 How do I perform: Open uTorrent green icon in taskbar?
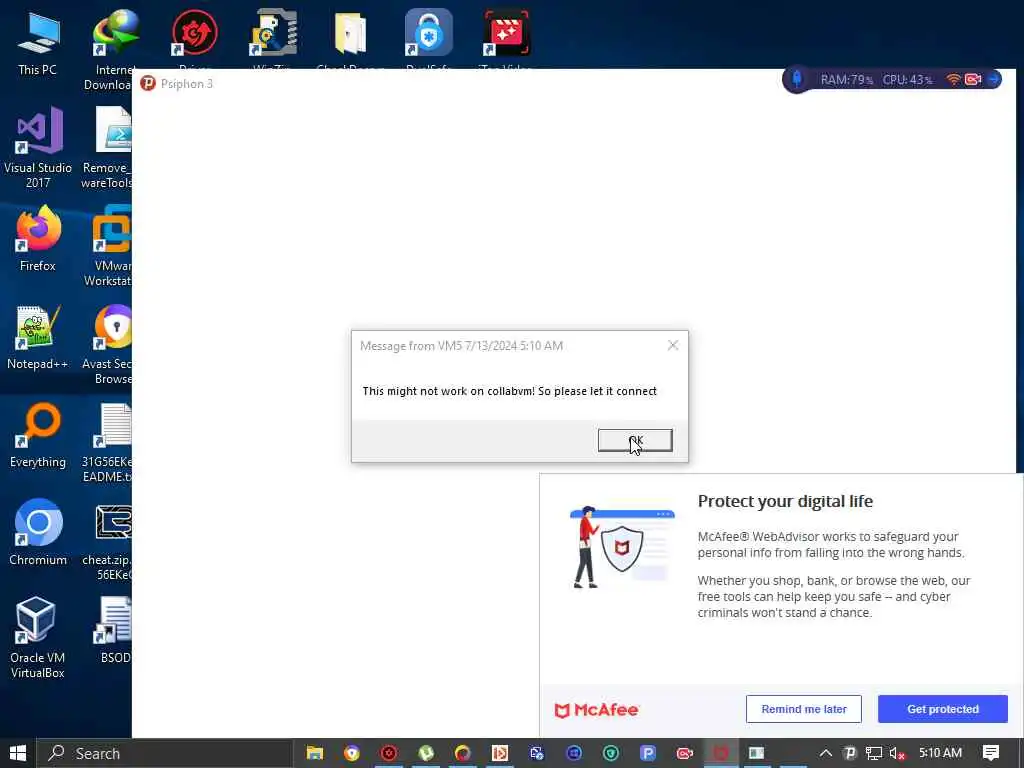426,753
